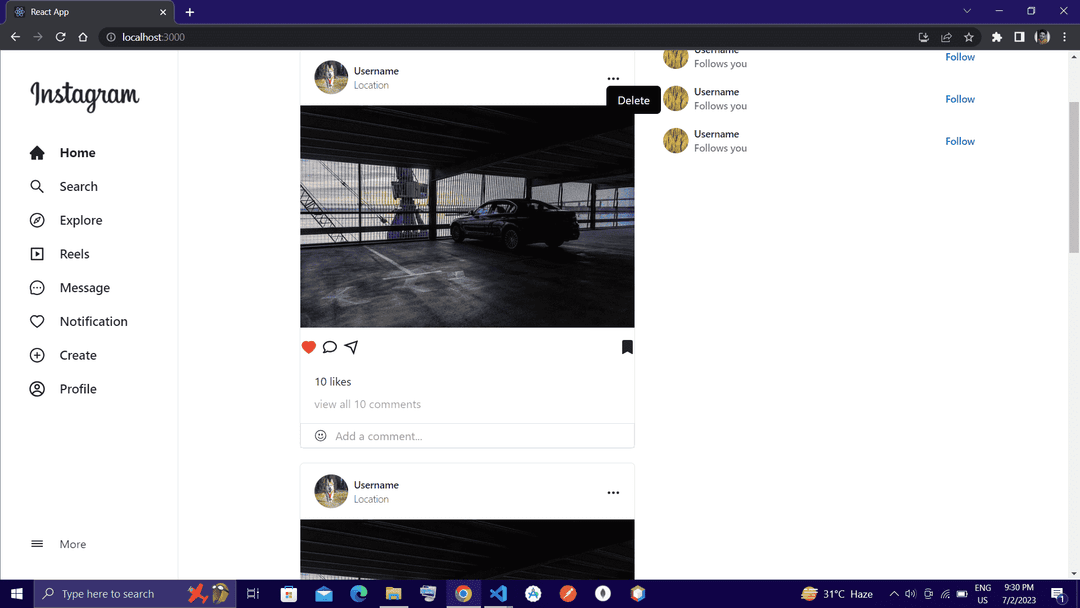The width and height of the screenshot is (1080, 608).
Task: Click 'view all 10 comments' link
Action: pos(368,404)
